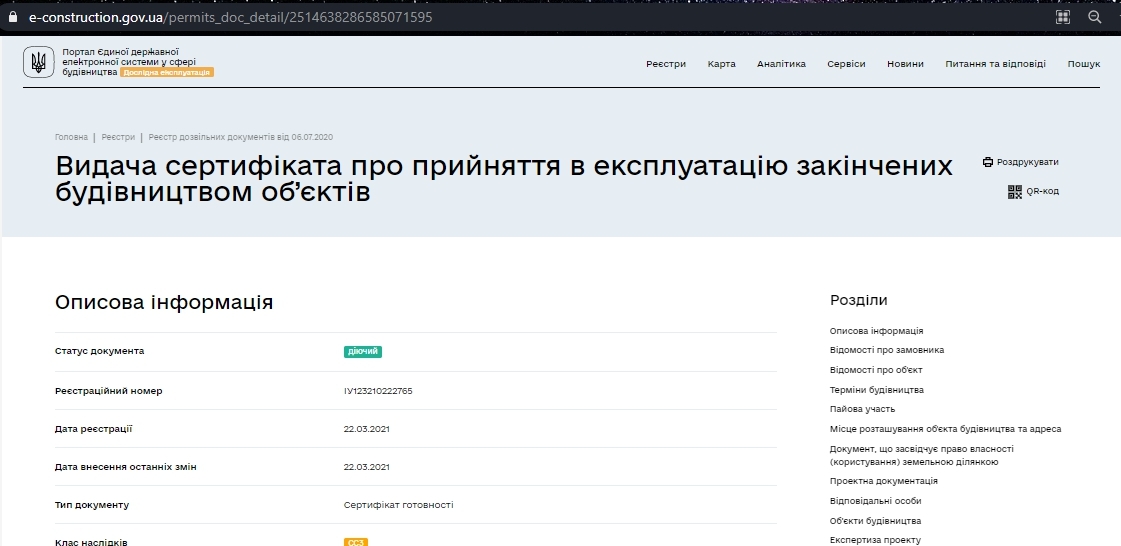
Task: Click the Статус документа label
Action: click(99, 351)
